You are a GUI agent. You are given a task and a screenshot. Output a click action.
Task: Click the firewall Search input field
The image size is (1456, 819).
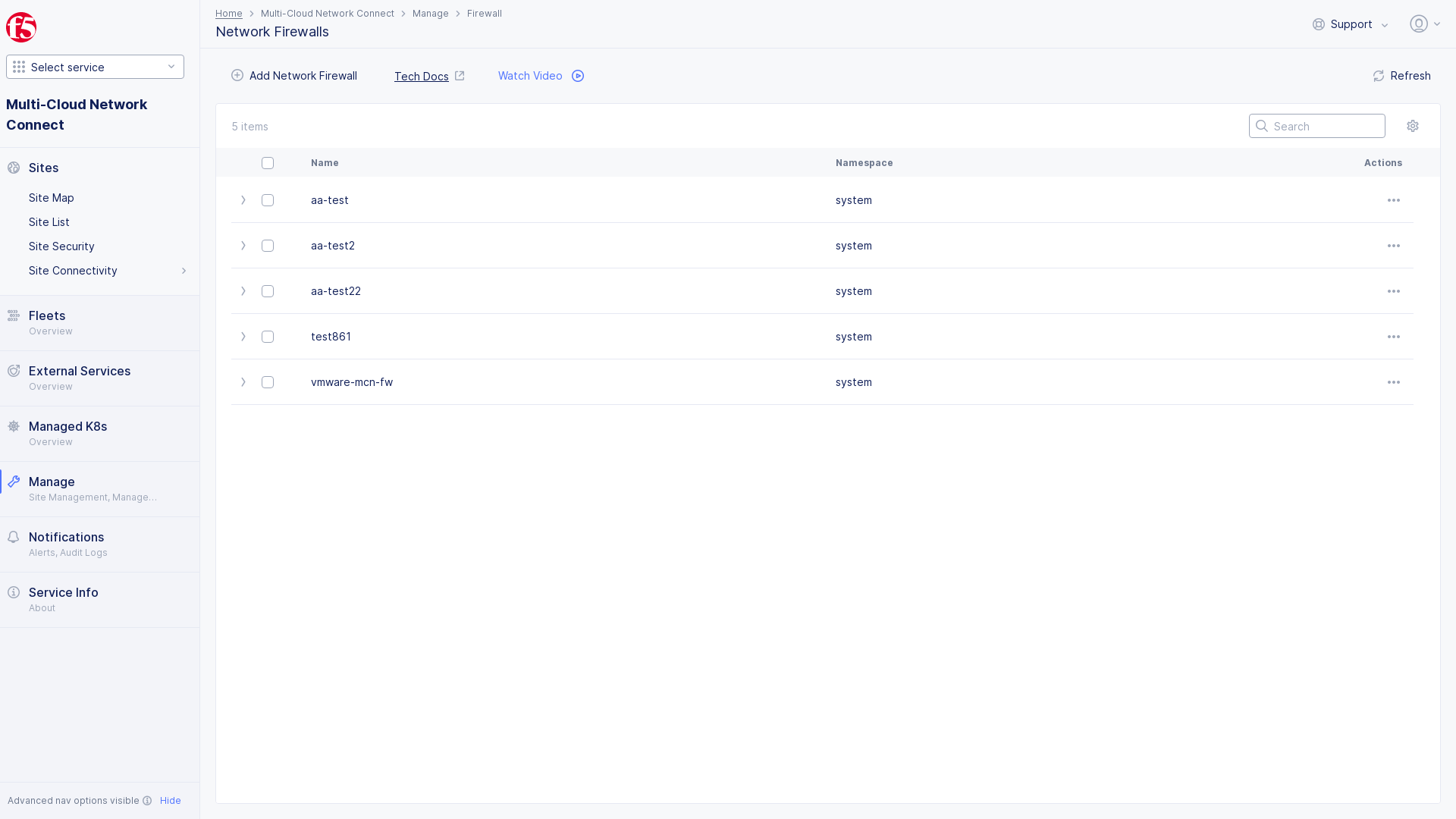(1325, 126)
